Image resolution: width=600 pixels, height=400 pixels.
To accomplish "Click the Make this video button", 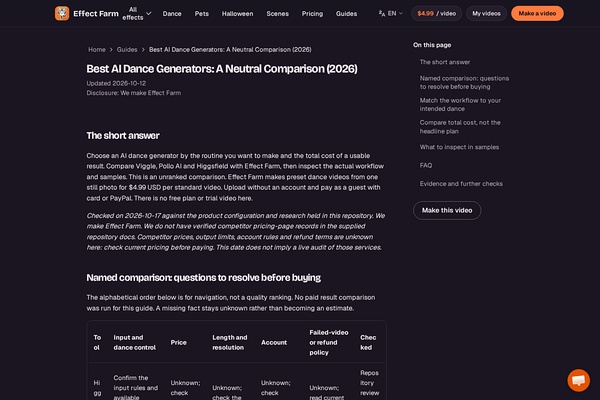I will coord(447,210).
